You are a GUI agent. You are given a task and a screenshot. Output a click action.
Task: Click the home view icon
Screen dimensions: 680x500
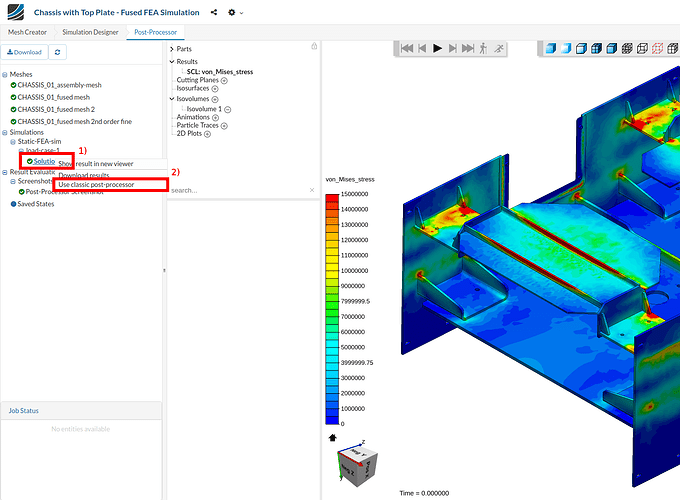click(333, 438)
